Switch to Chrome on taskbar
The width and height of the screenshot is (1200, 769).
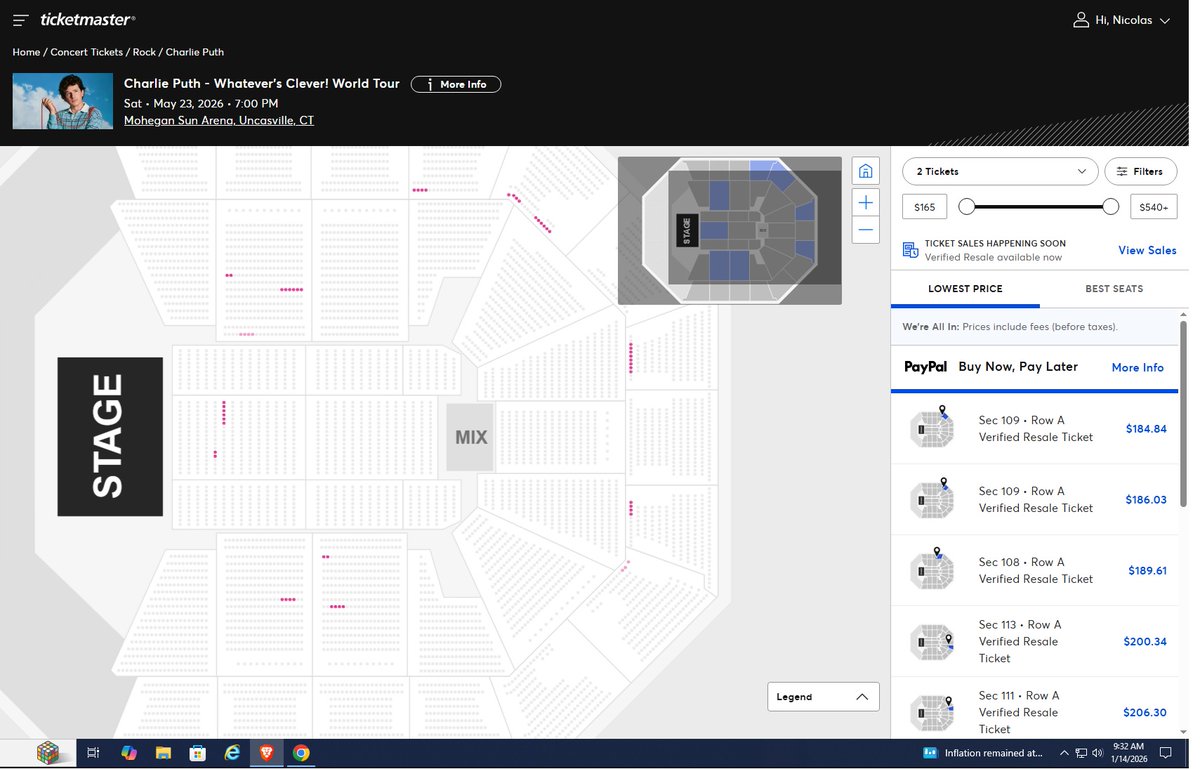301,753
